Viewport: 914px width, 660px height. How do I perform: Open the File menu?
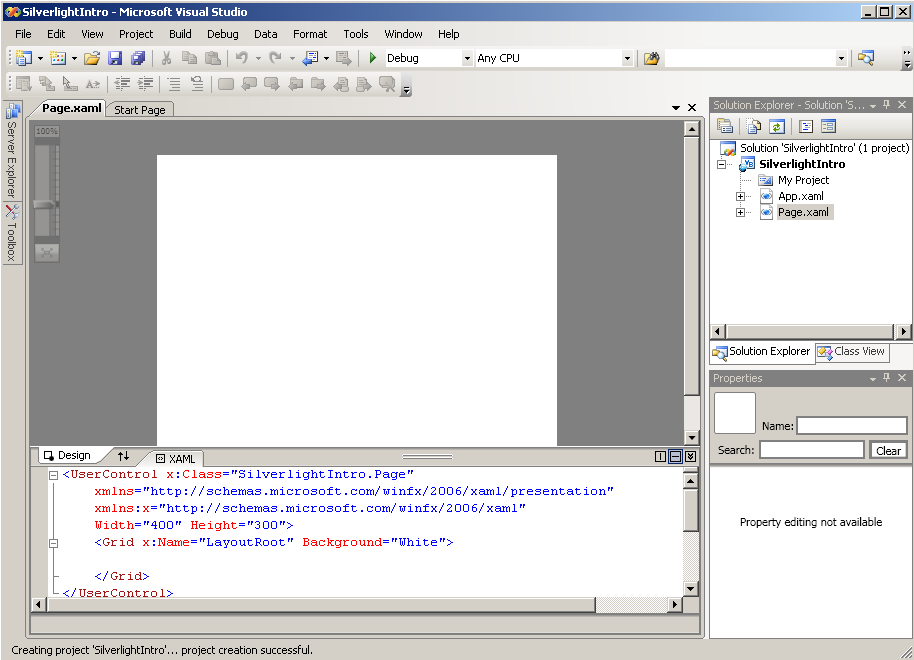click(23, 34)
